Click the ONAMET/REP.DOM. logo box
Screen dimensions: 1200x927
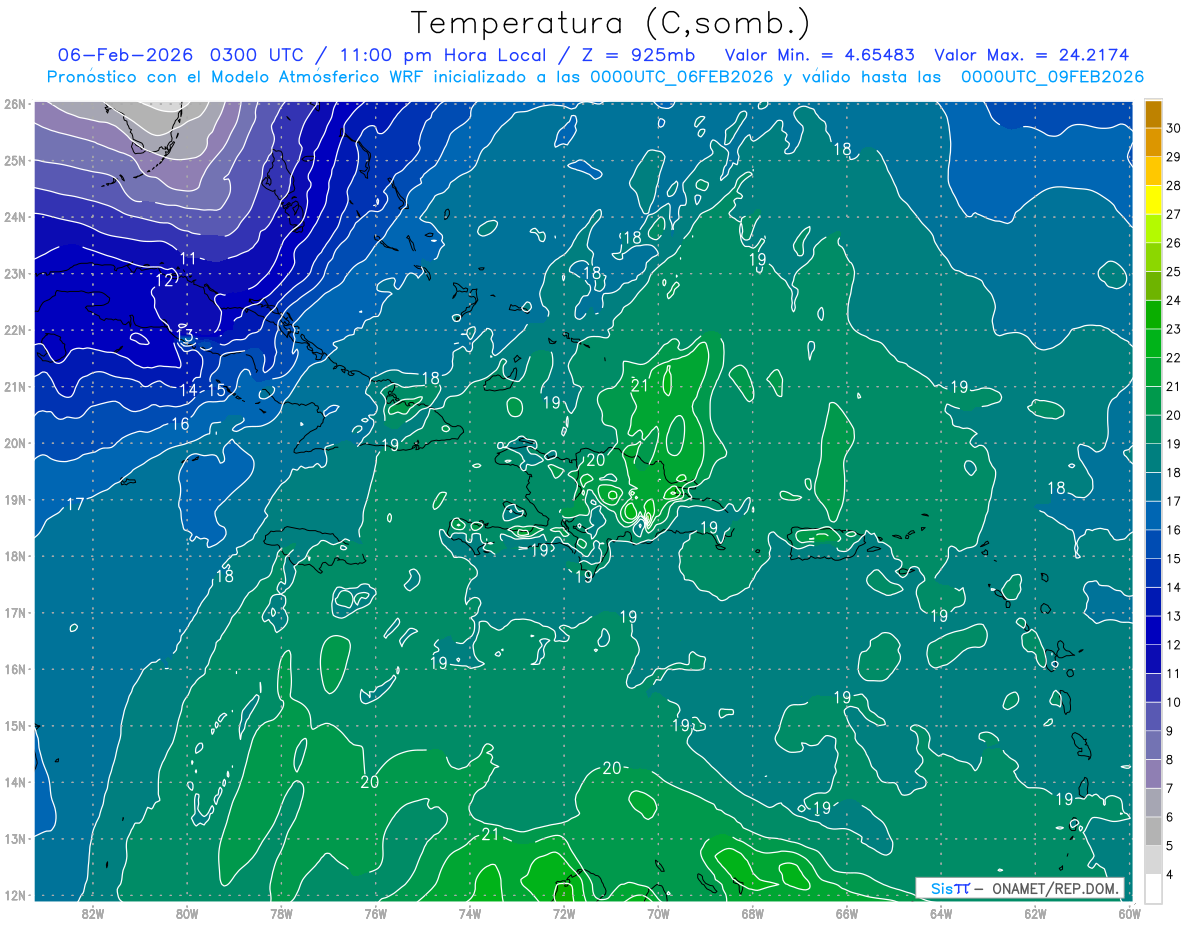(x=1020, y=888)
